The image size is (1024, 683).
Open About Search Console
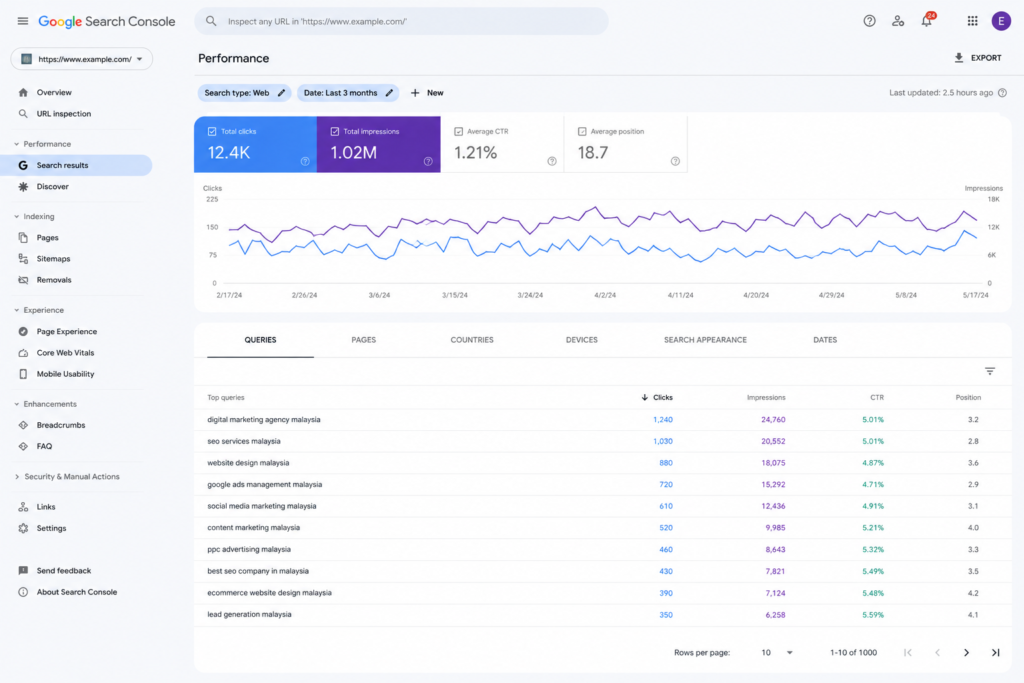tap(76, 592)
